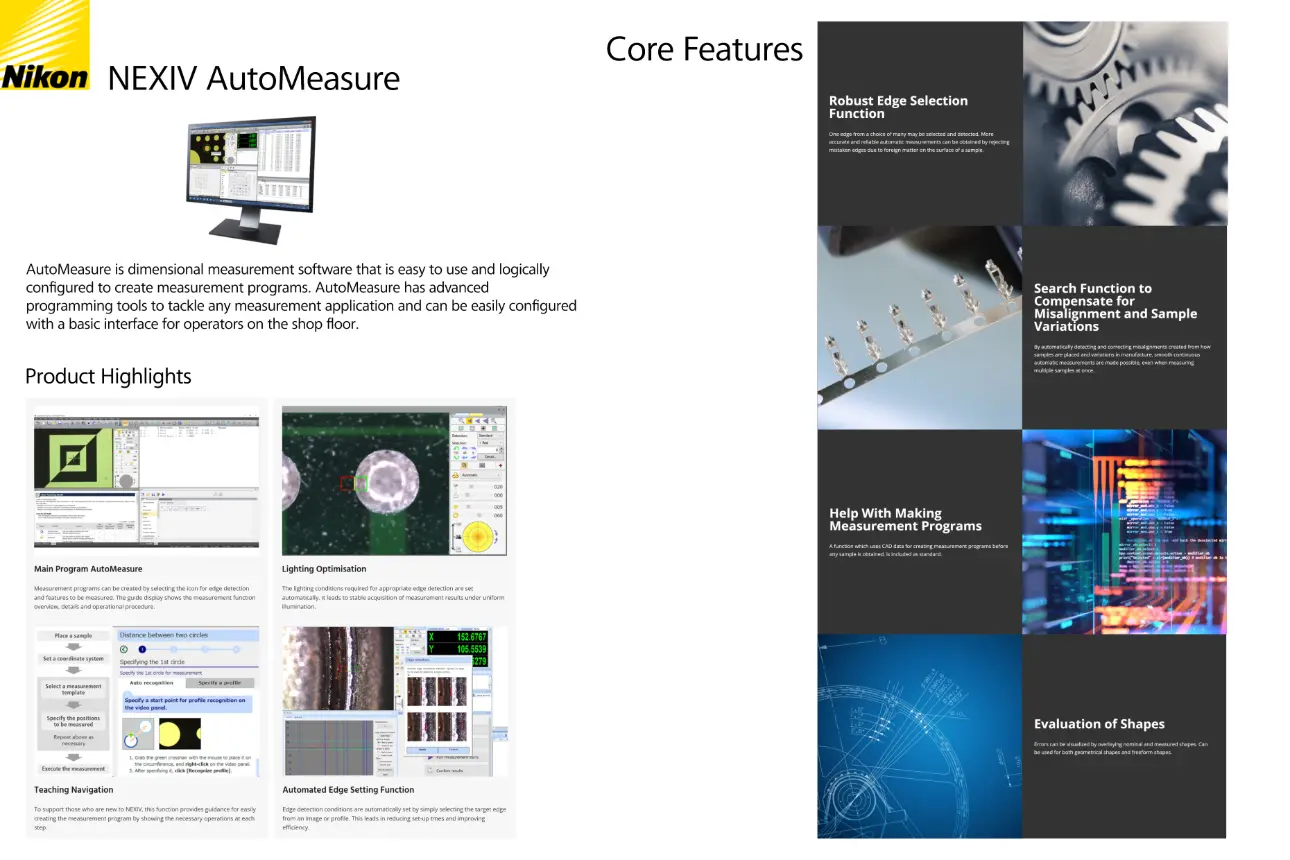
Task: Click the 'NEXIV AutoMeasure' page title
Action: [x=253, y=79]
